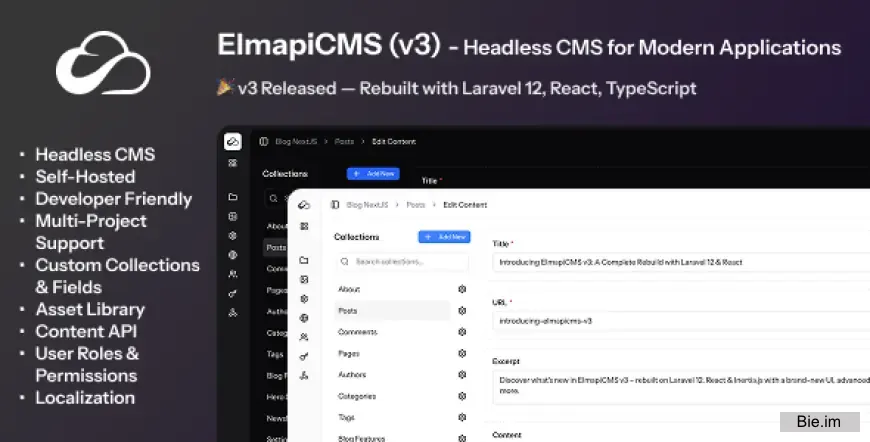Open settings gear for Categories collection

pyautogui.click(x=462, y=396)
